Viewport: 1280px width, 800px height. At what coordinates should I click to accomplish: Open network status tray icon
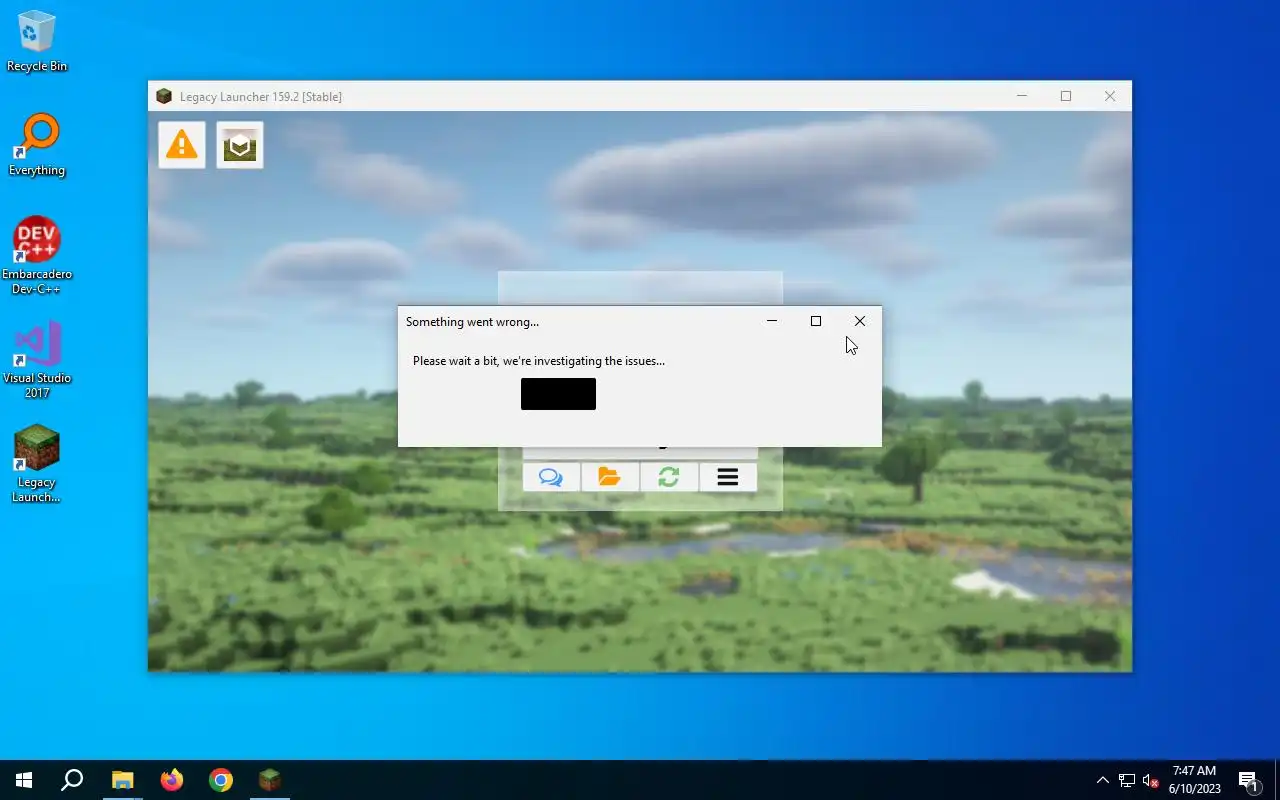pos(1127,780)
